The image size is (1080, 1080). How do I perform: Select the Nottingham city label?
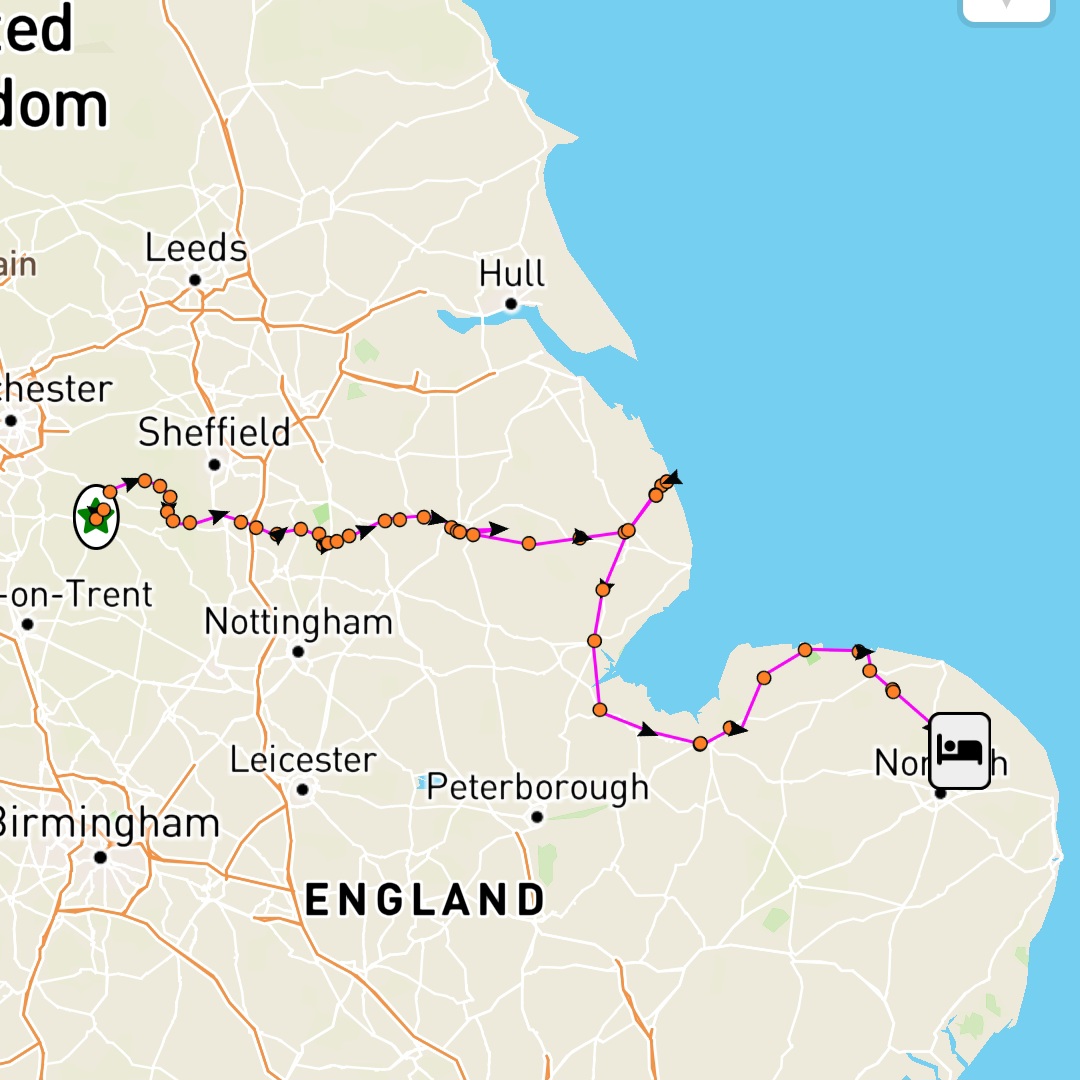coord(298,622)
